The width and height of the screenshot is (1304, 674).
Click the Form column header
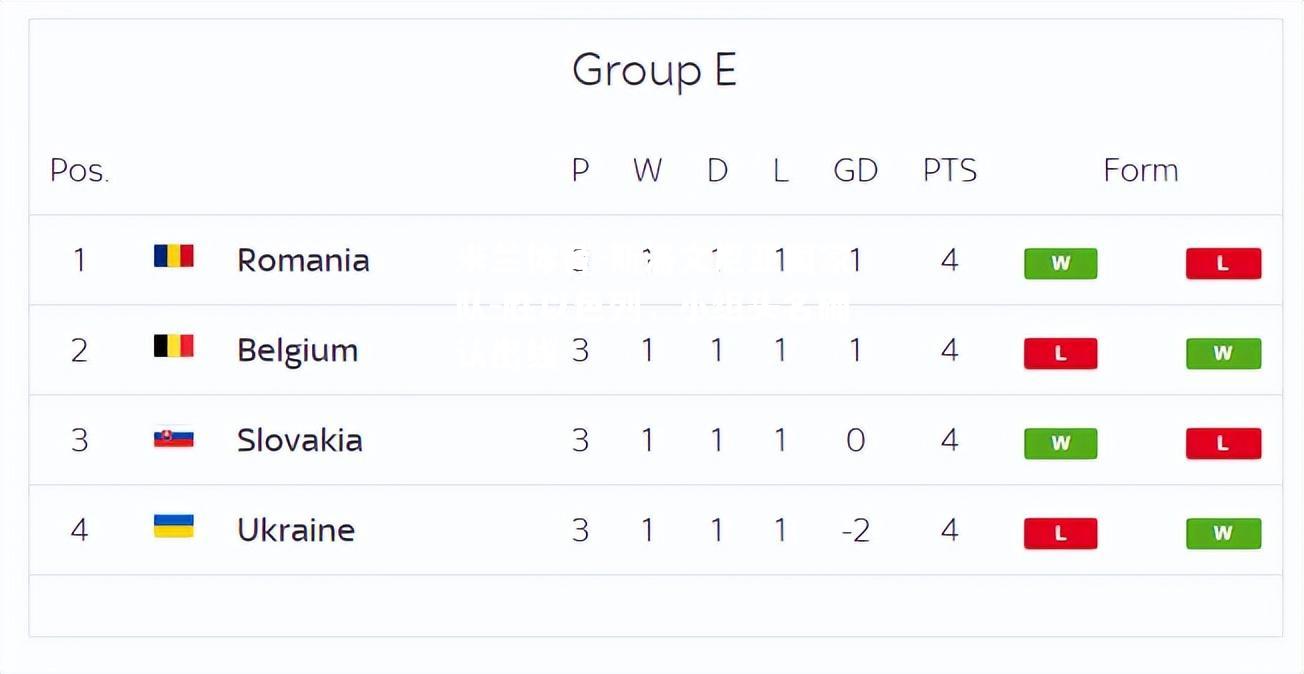(x=1140, y=170)
